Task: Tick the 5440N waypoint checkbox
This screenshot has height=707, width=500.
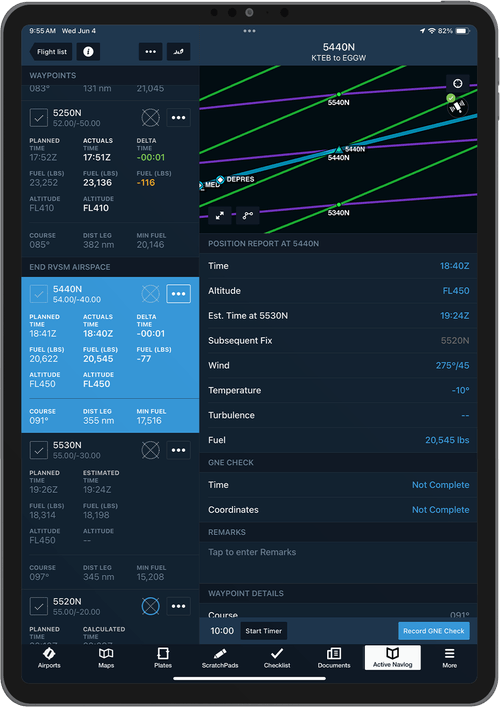Action: click(x=39, y=294)
